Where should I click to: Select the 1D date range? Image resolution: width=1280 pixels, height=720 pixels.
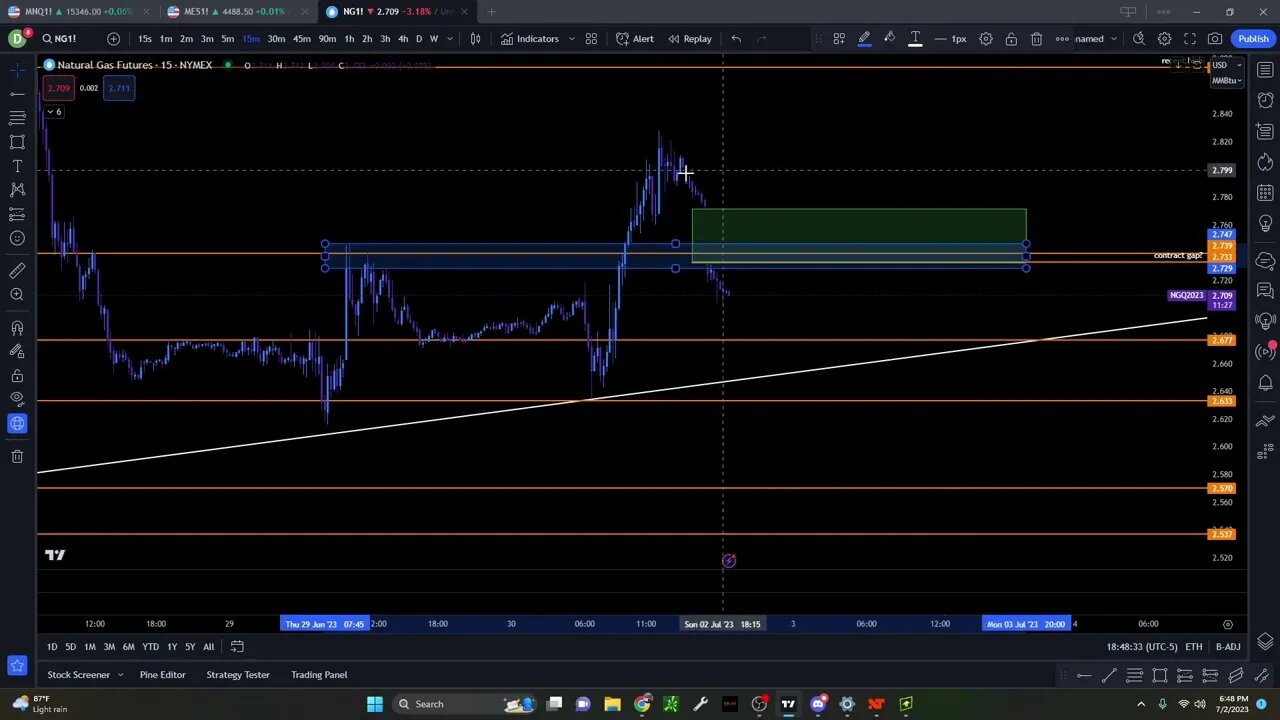pos(52,647)
